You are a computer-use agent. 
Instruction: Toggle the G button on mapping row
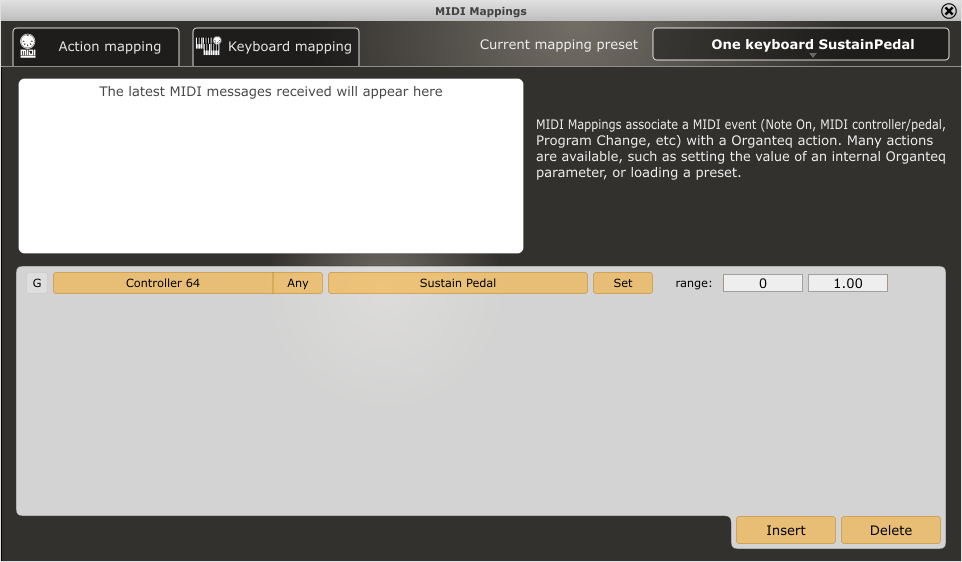[37, 283]
